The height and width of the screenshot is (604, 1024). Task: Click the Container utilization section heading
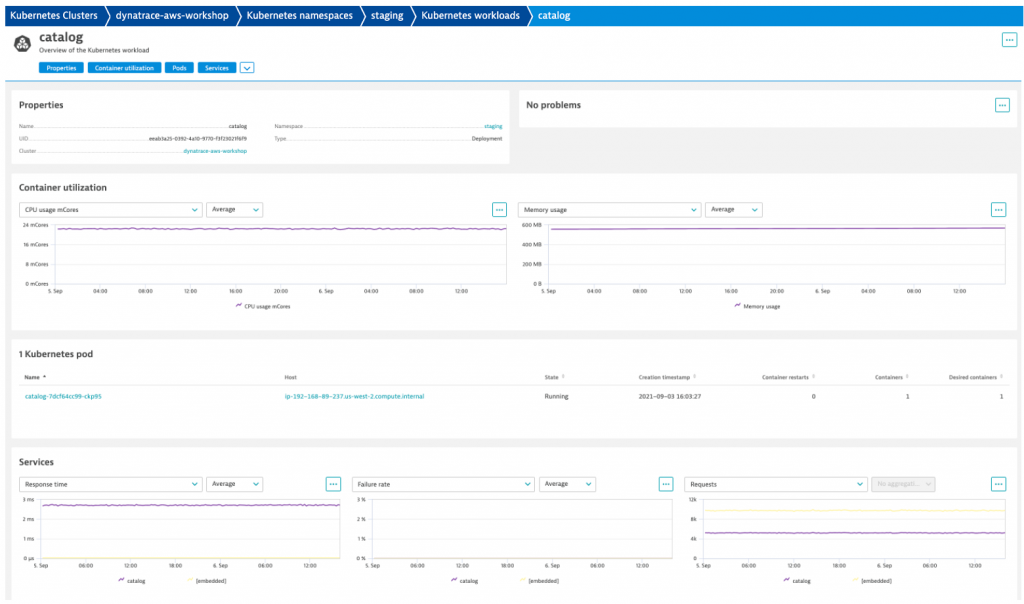point(63,187)
